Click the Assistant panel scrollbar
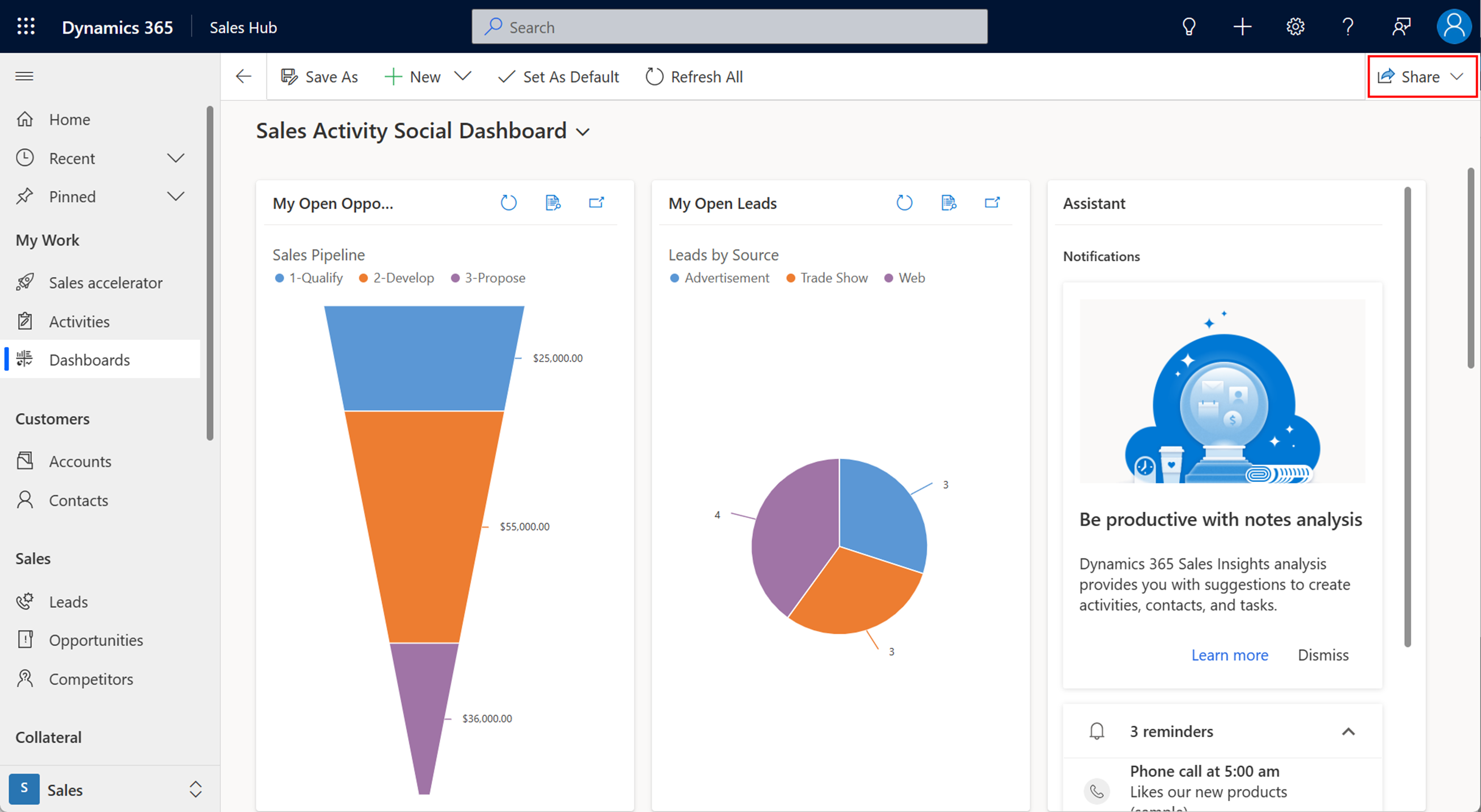1481x812 pixels. pyautogui.click(x=1408, y=417)
